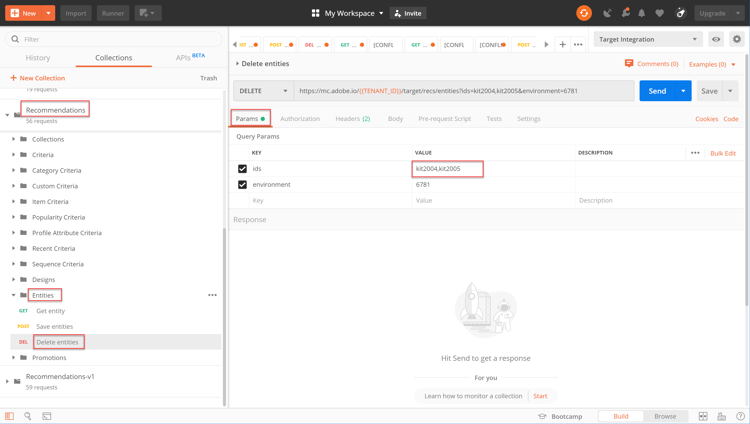Select the Save entities request
The image size is (750, 424).
pos(55,326)
